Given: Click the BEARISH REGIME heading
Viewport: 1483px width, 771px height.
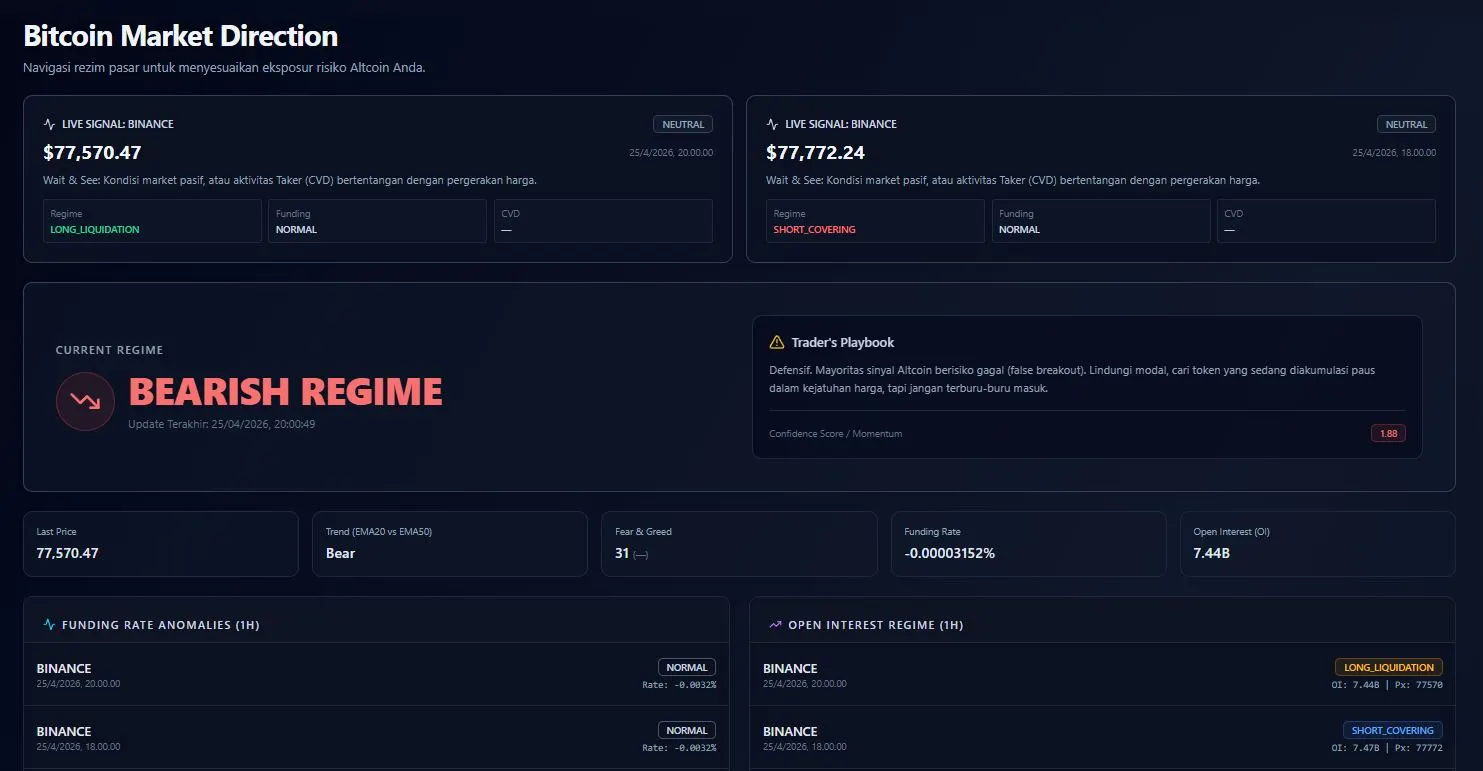Looking at the screenshot, I should click(x=287, y=391).
